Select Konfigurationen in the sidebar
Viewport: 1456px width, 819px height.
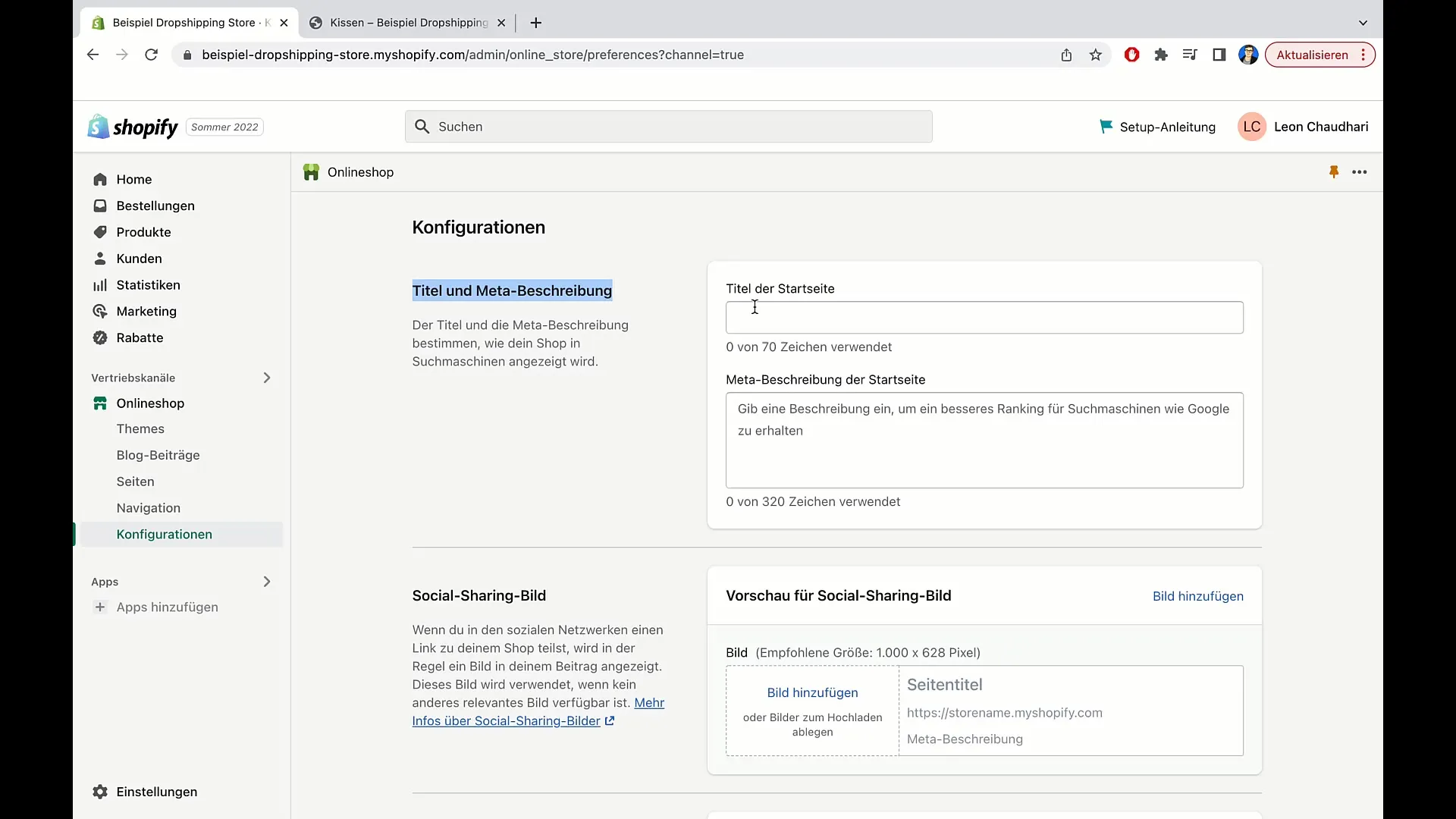[x=164, y=534]
